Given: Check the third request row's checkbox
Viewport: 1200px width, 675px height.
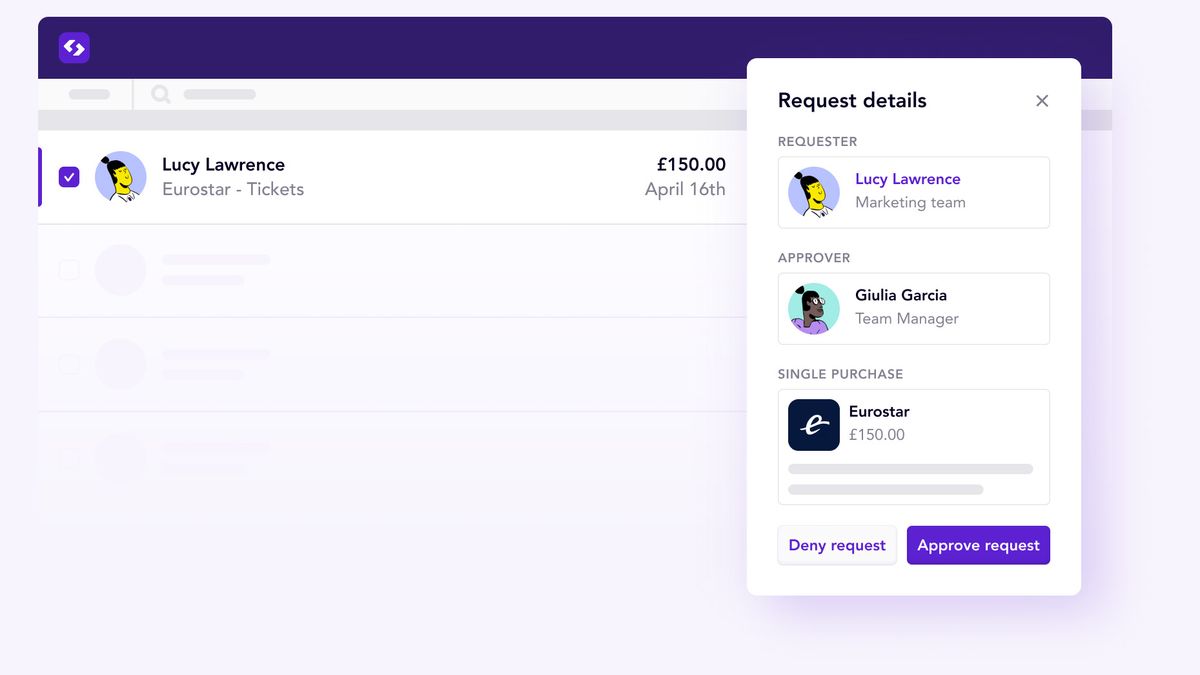Looking at the screenshot, I should coord(69,364).
